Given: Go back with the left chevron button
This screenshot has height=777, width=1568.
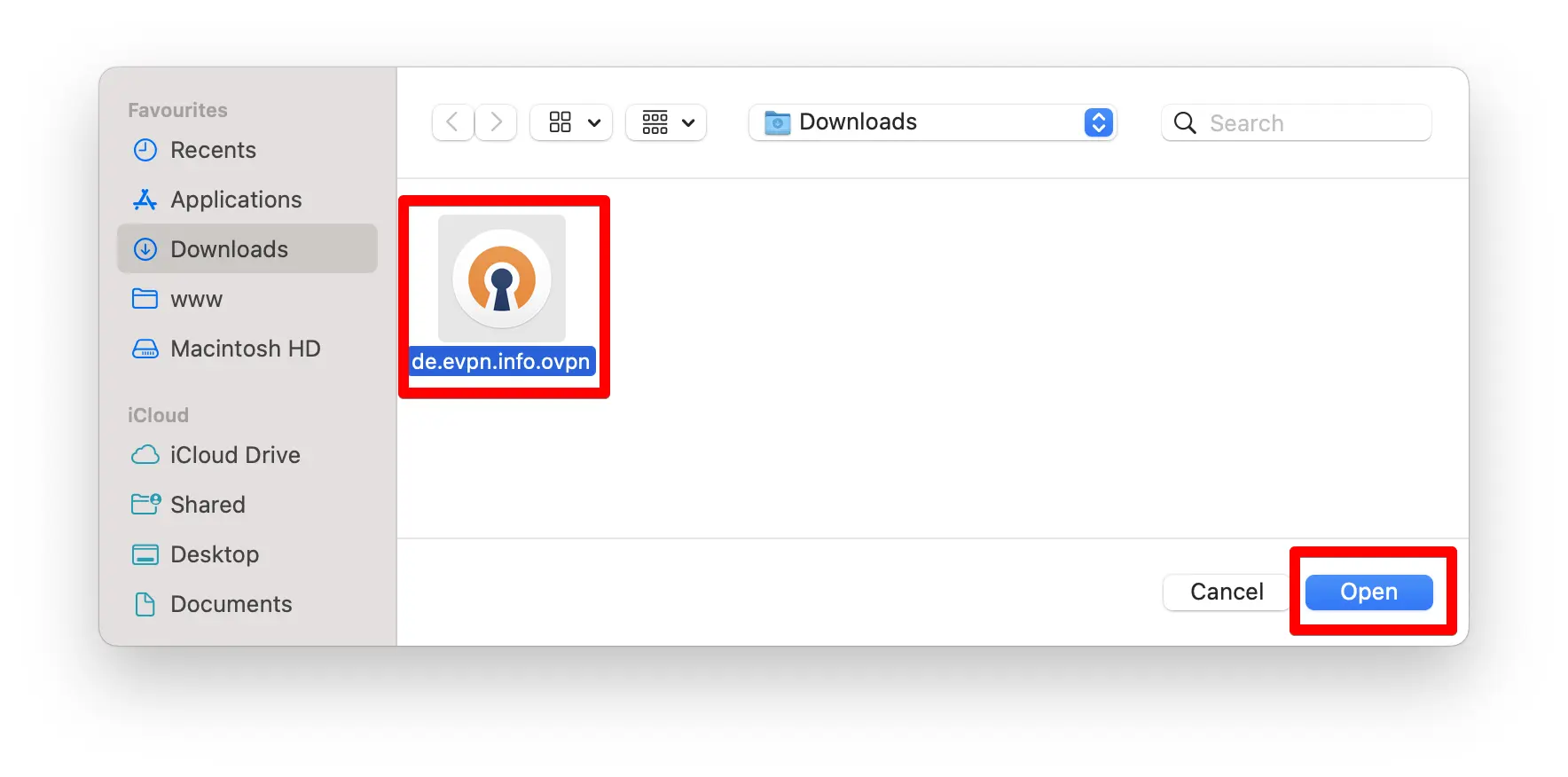Looking at the screenshot, I should tap(452, 122).
